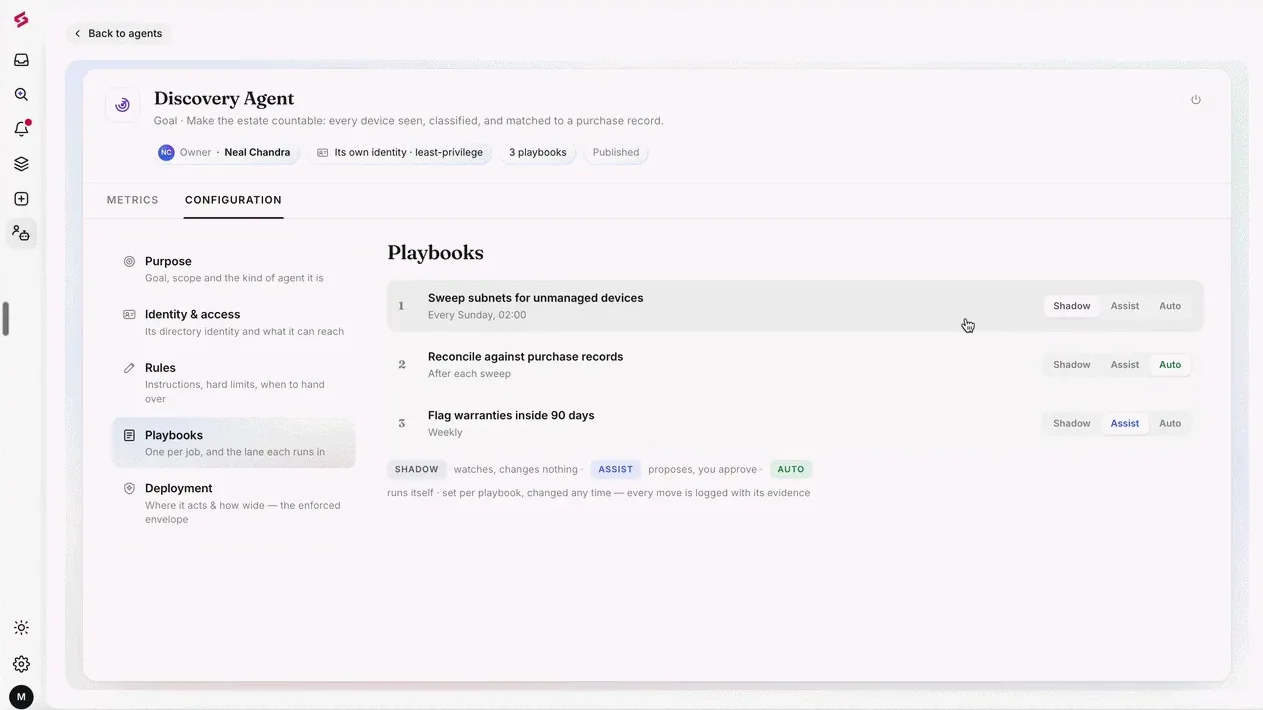Click the After each sweep schedule text
Viewport: 1263px width, 710px height.
[469, 374]
